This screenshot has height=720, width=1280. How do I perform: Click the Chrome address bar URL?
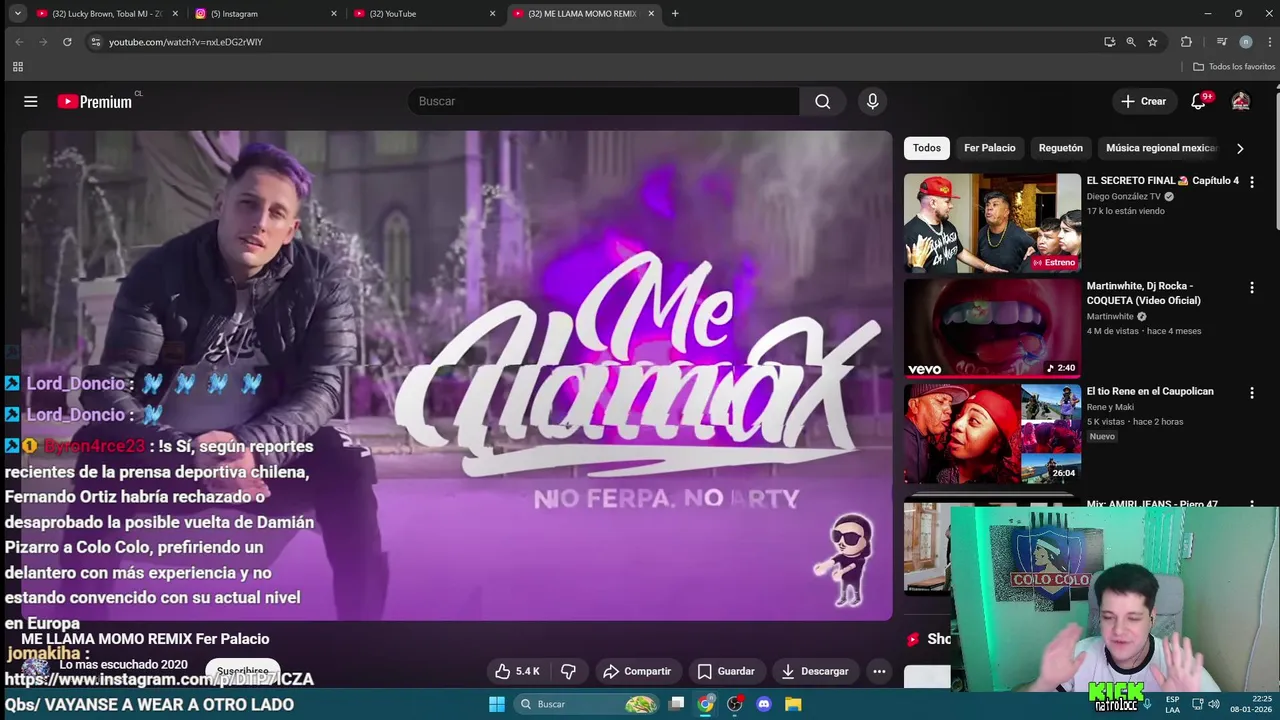point(185,42)
